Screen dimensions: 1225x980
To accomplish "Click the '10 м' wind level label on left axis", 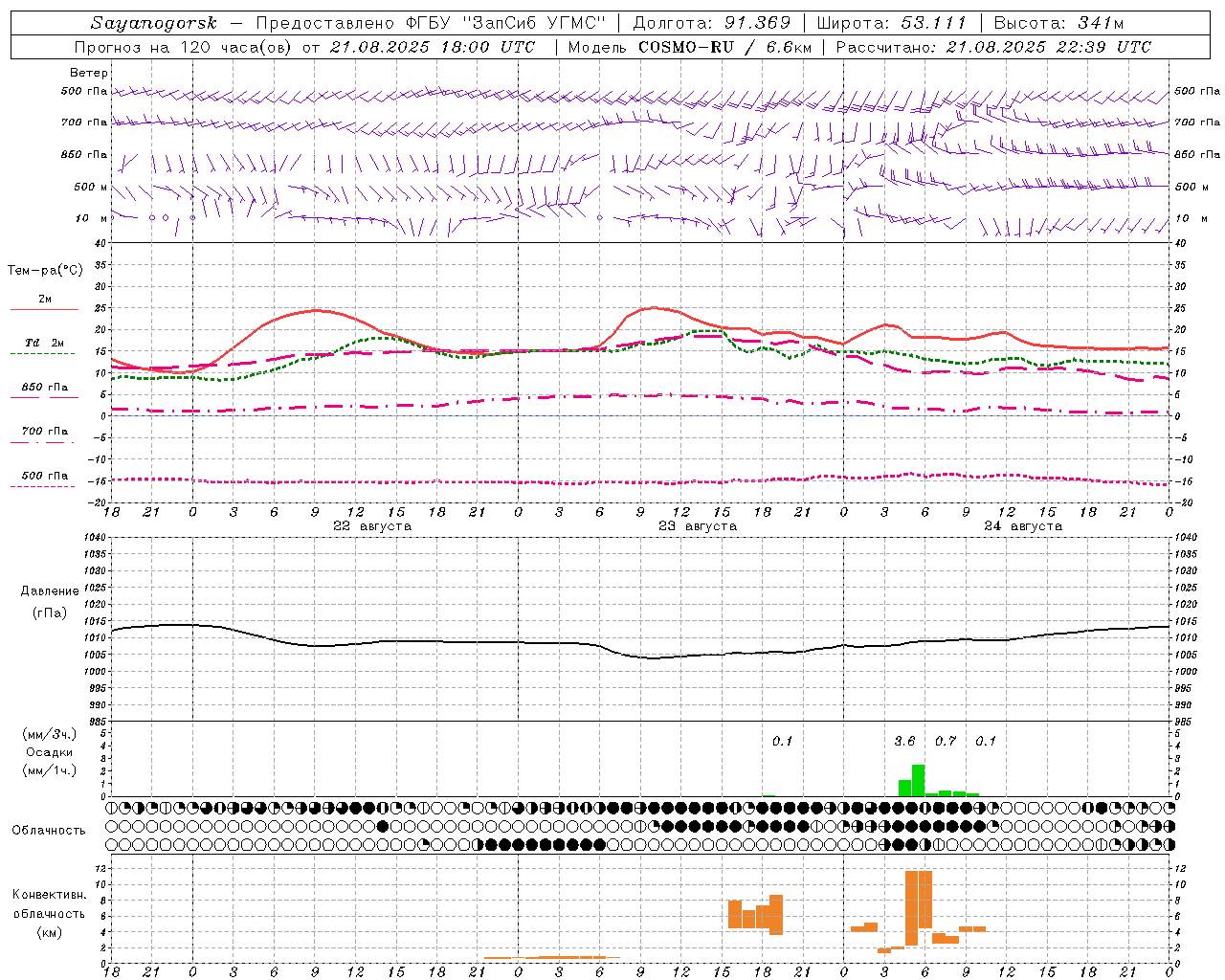I will pyautogui.click(x=92, y=218).
